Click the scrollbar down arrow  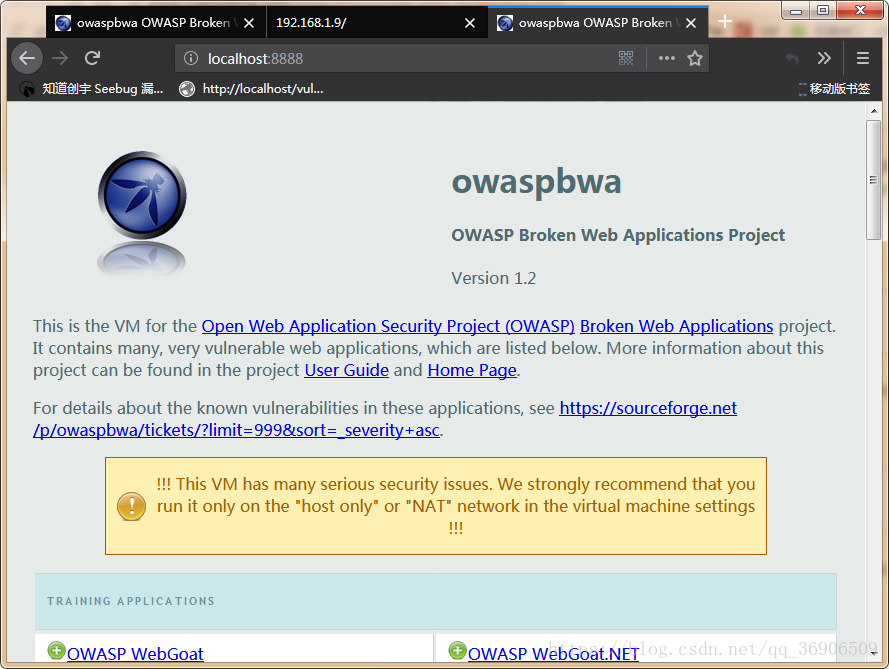click(874, 653)
